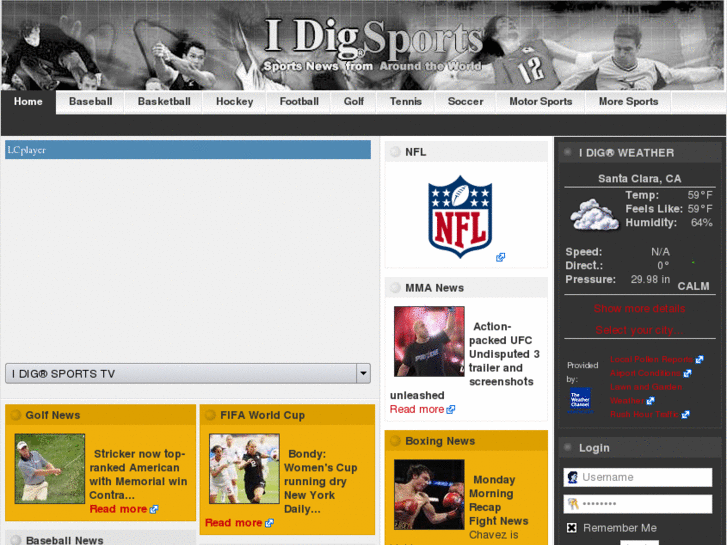The height and width of the screenshot is (545, 727).
Task: Expand the I DIG SPORTS TV dropdown arrow
Action: (x=364, y=373)
